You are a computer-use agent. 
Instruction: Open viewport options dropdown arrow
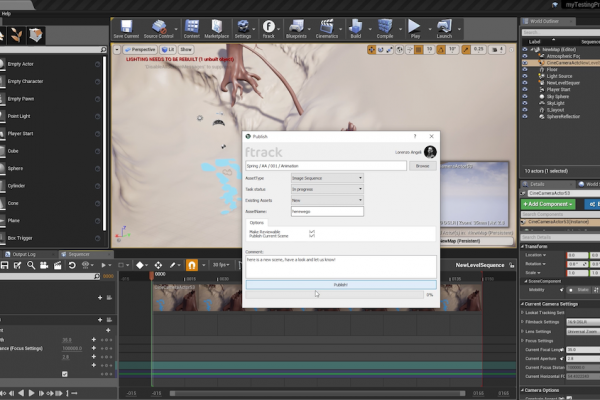[117, 50]
